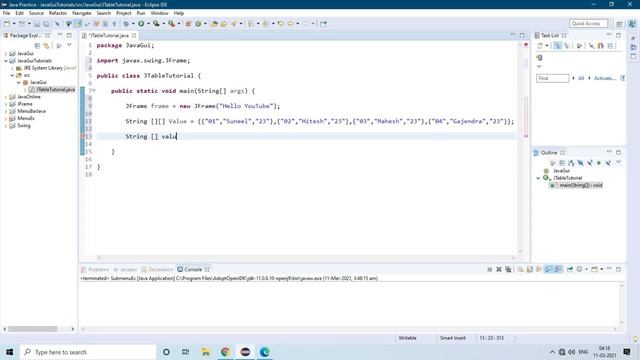Click the Save All toolbar icon

pos(46,24)
